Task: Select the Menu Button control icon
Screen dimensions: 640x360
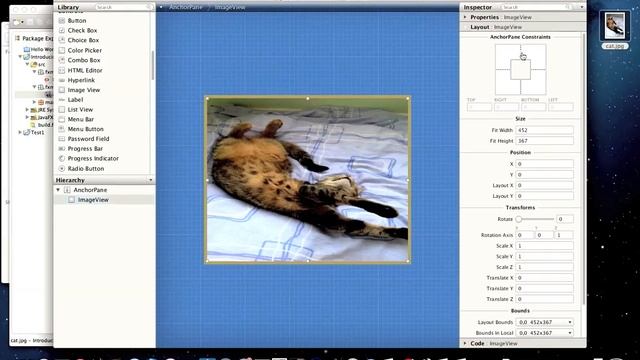Action: coord(62,129)
